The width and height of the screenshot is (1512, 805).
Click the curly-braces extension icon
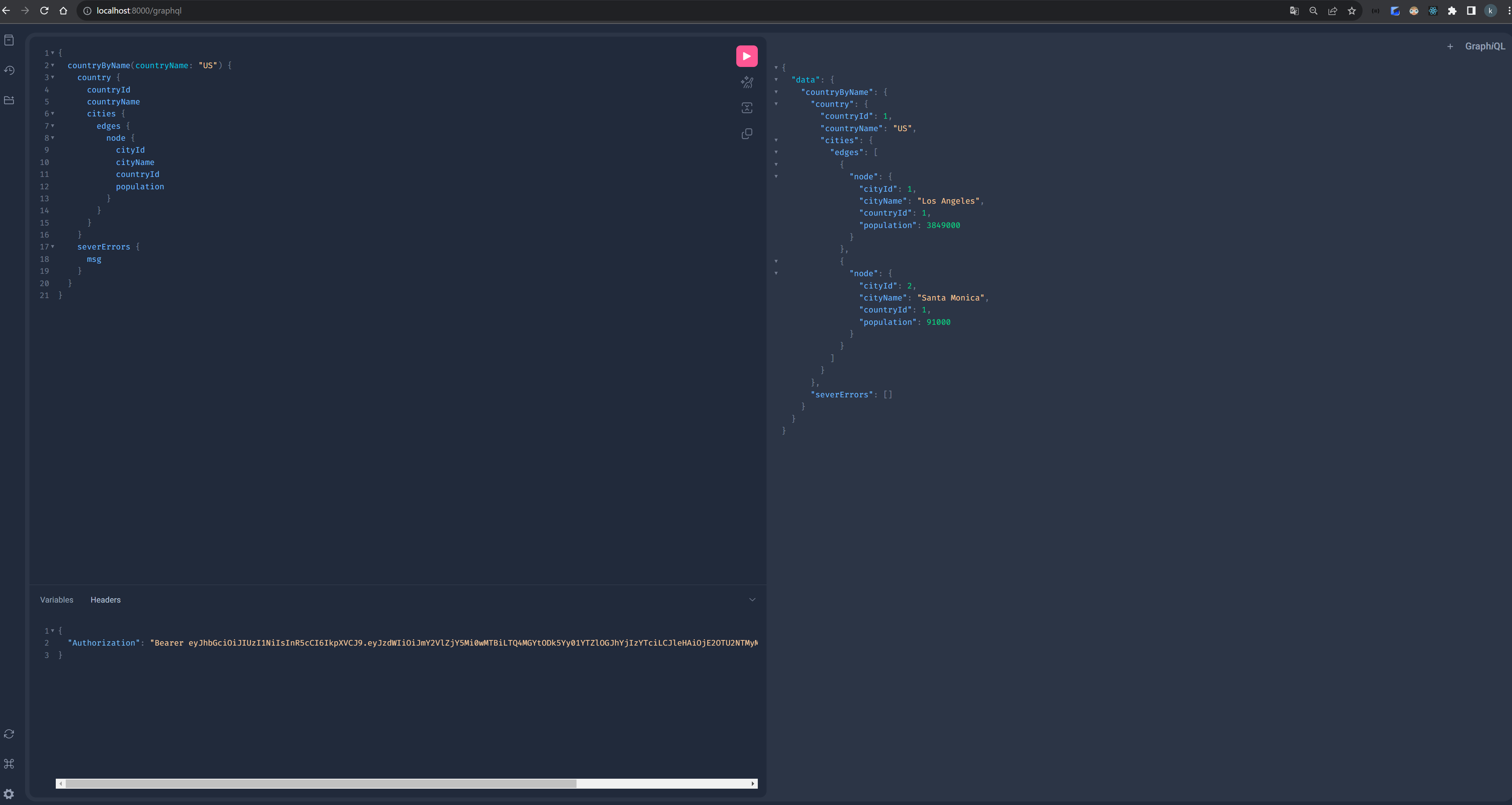[x=1375, y=11]
